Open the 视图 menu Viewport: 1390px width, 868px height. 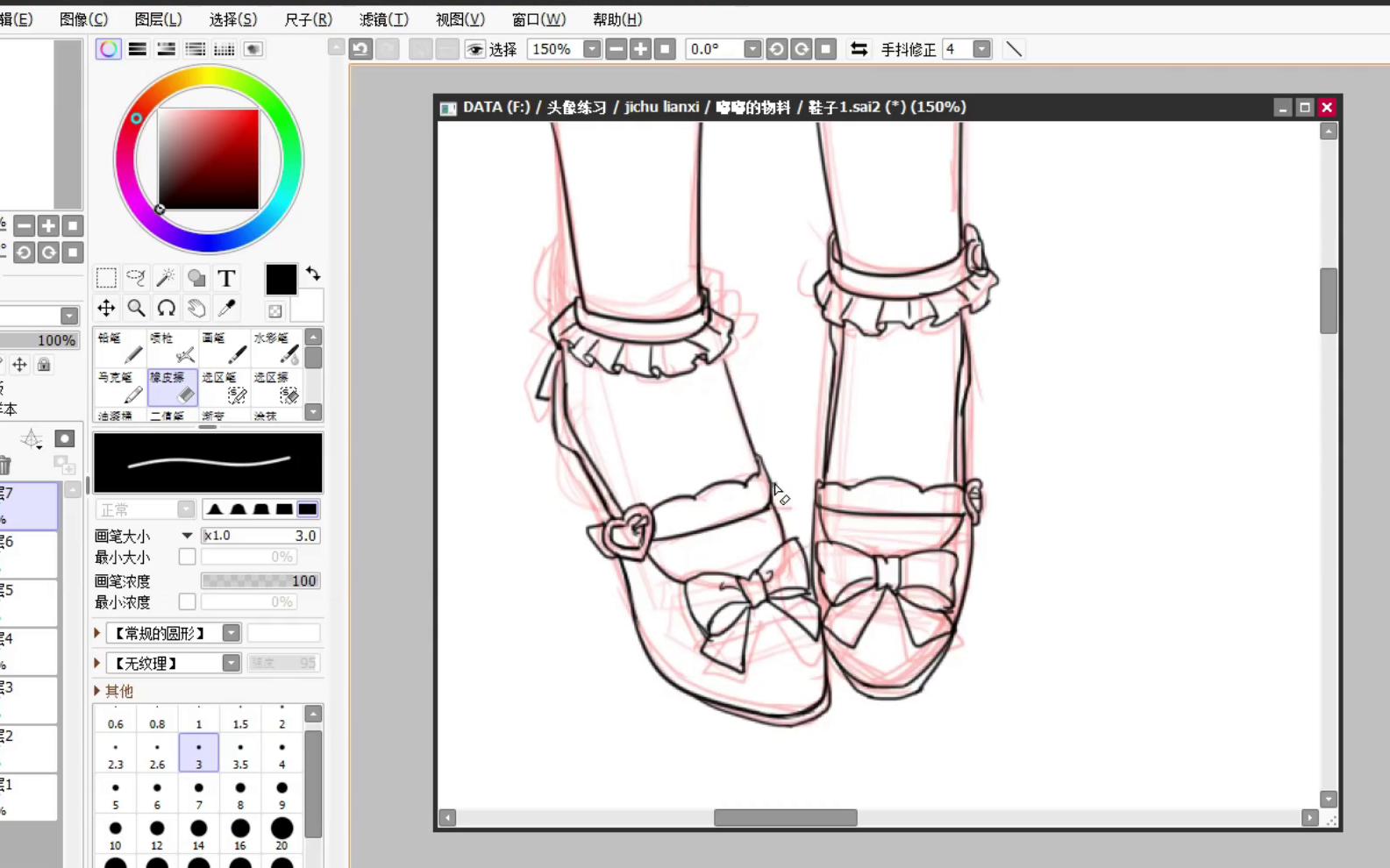[460, 19]
